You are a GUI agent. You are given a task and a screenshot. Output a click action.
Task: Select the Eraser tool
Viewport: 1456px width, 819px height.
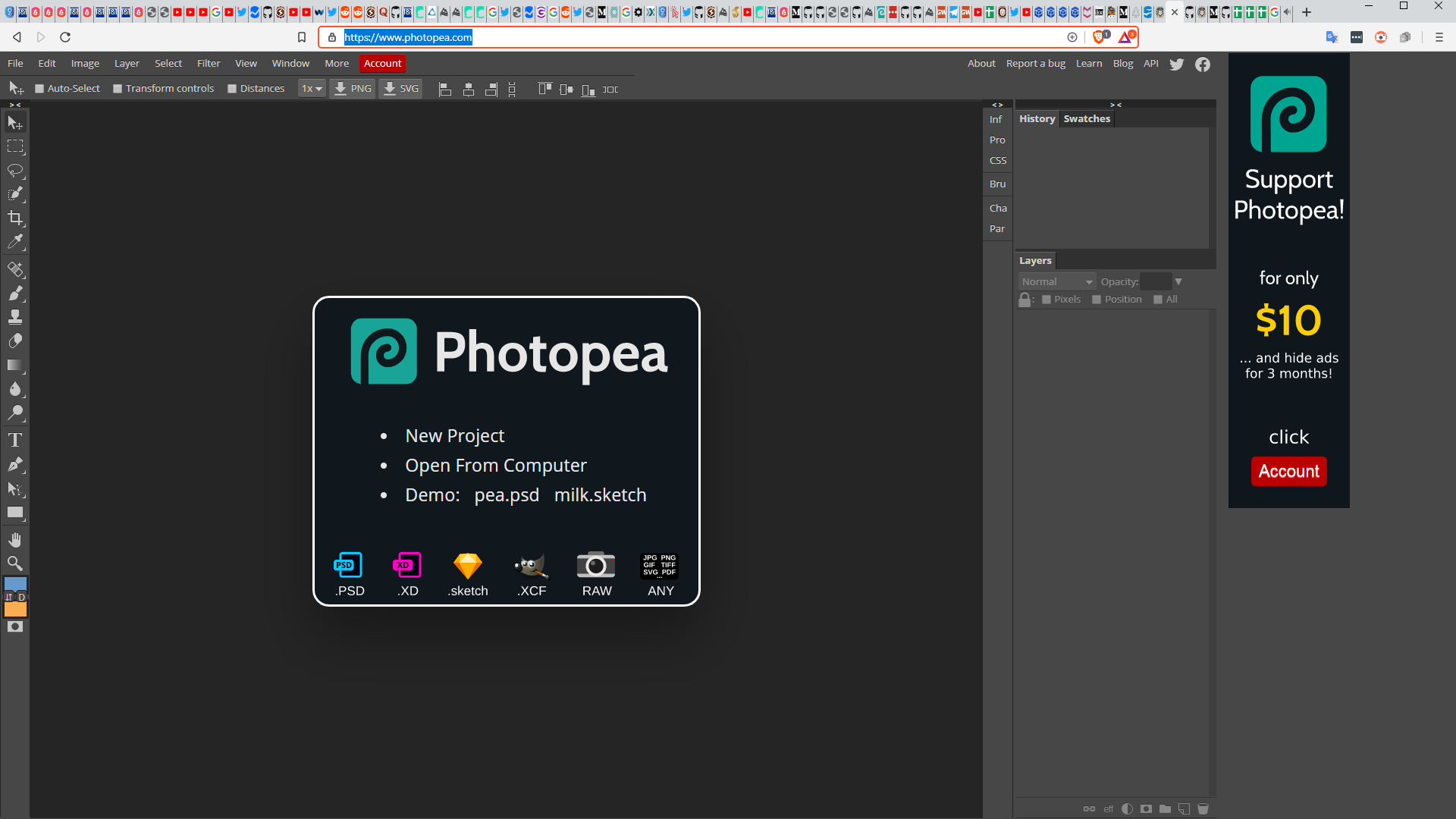coord(15,341)
